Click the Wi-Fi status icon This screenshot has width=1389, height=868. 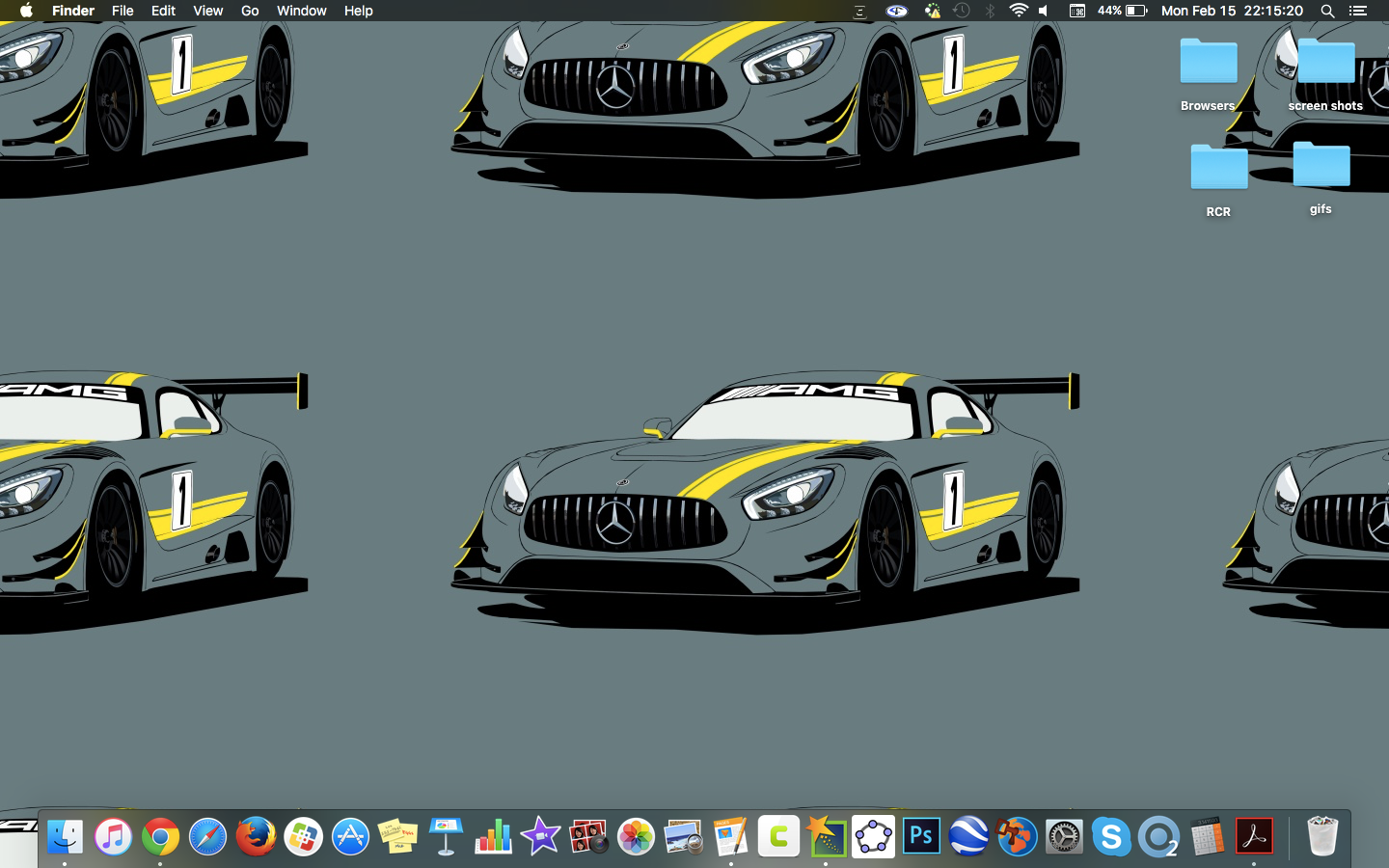tap(1019, 11)
